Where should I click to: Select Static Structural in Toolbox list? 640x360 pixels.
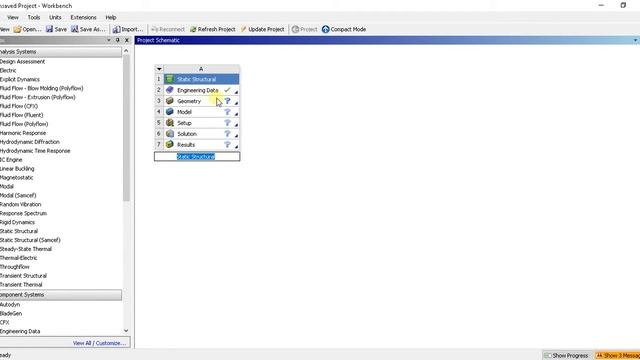point(19,231)
